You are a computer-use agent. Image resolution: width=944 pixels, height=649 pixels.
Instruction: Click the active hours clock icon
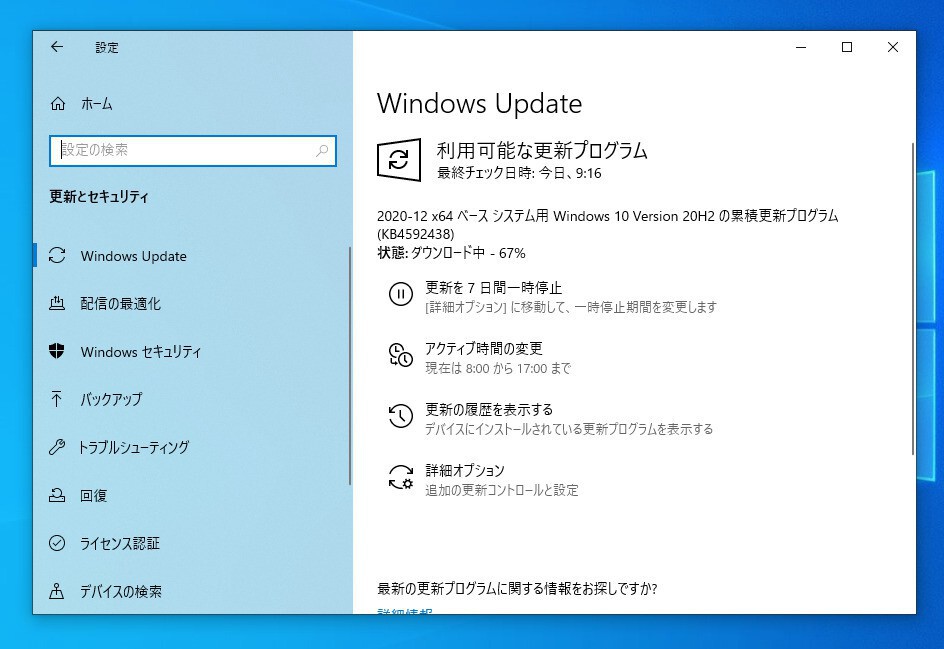[401, 355]
